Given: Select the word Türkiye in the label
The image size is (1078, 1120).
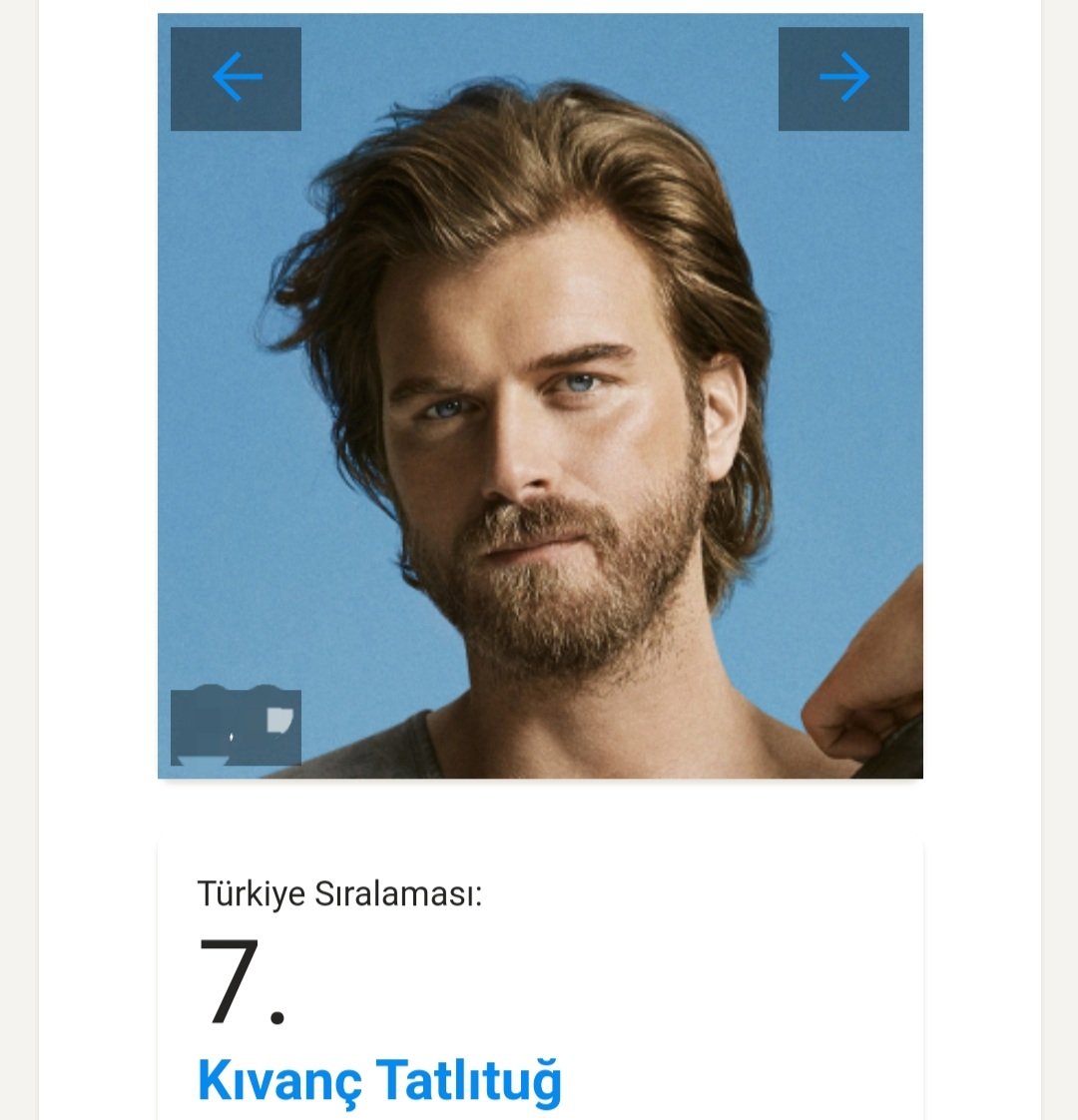Looking at the screenshot, I should (251, 894).
